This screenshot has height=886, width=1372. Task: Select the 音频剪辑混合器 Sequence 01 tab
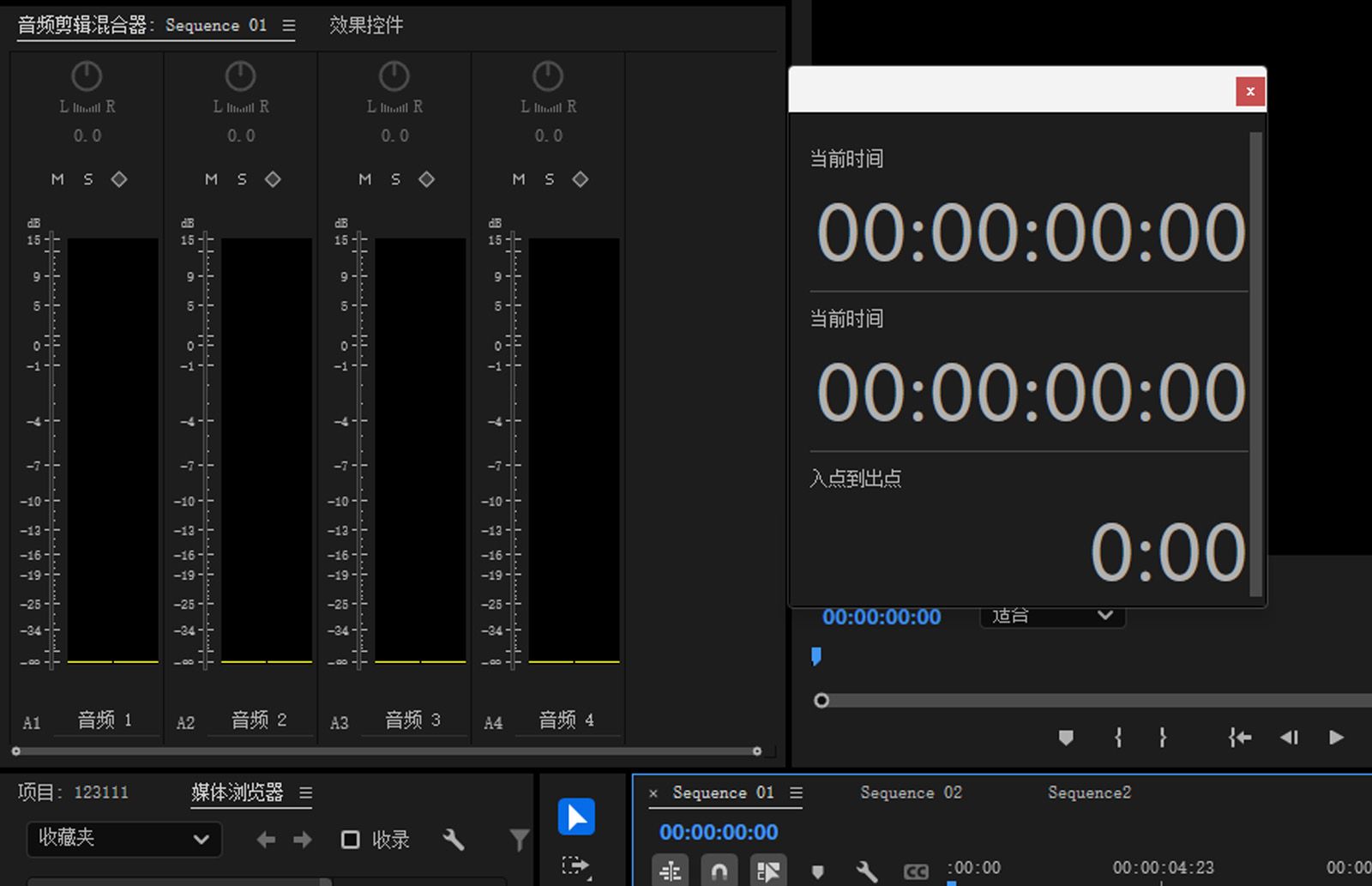(142, 26)
